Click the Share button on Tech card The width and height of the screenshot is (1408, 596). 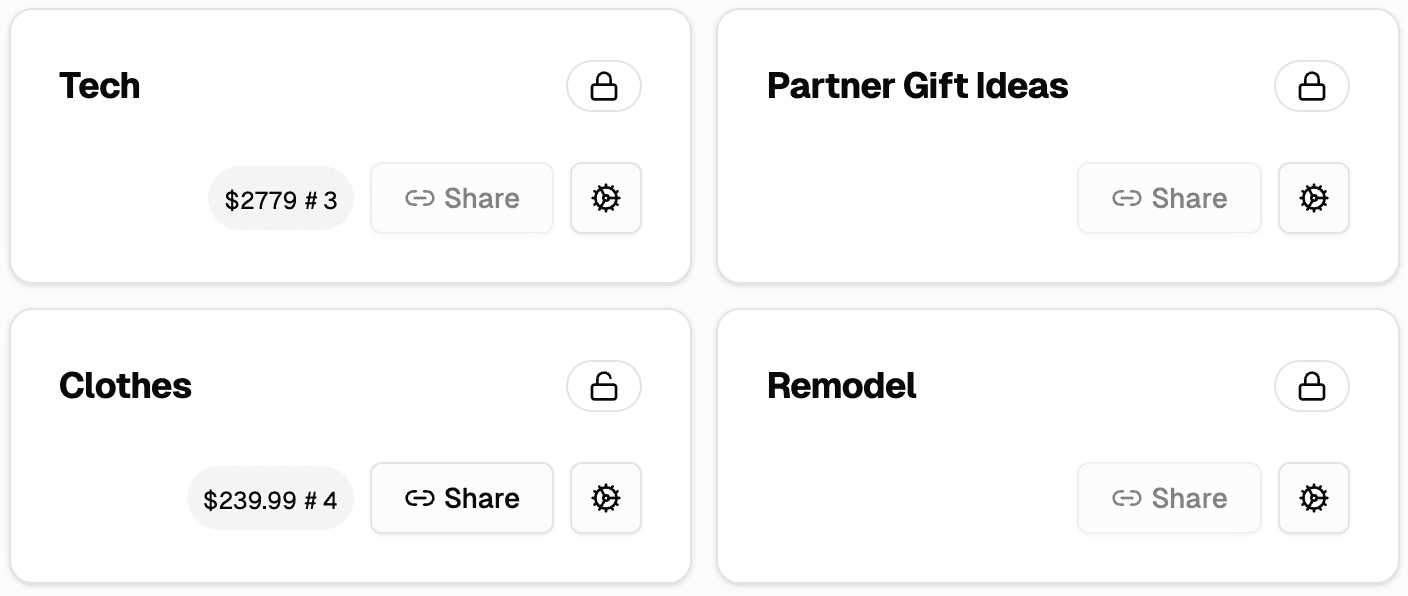click(462, 198)
